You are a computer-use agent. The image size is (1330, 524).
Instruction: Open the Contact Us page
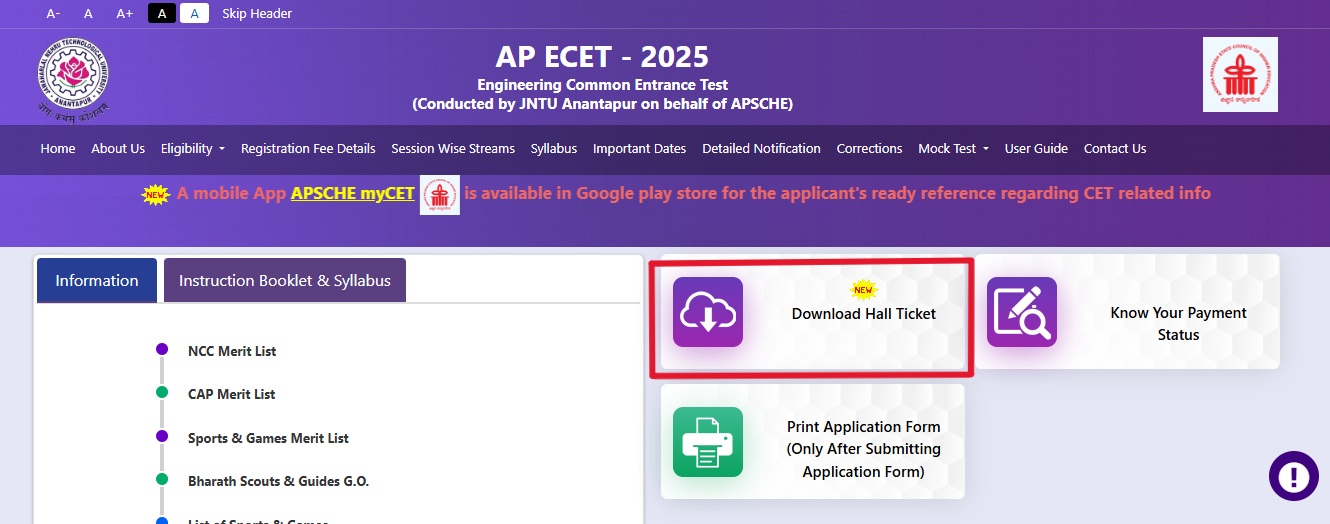[x=1115, y=148]
